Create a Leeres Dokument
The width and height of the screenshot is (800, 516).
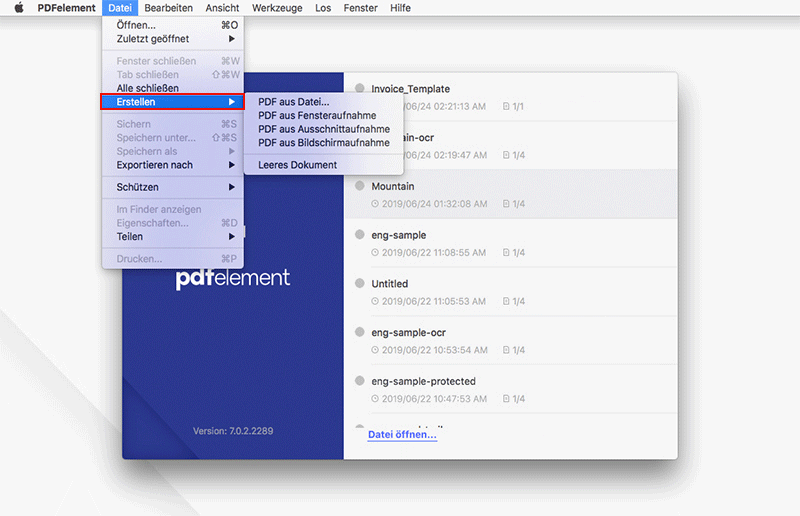click(323, 165)
